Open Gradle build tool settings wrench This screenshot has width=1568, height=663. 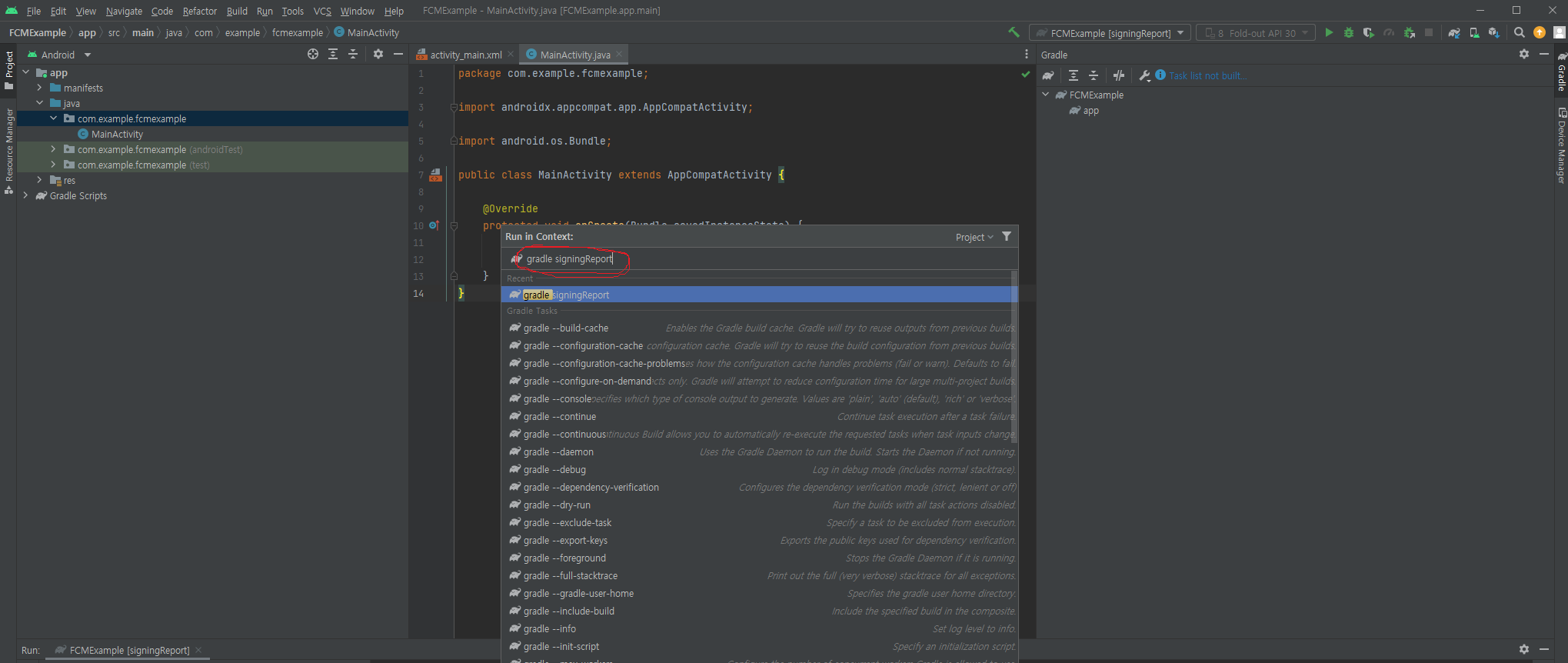tap(1144, 75)
